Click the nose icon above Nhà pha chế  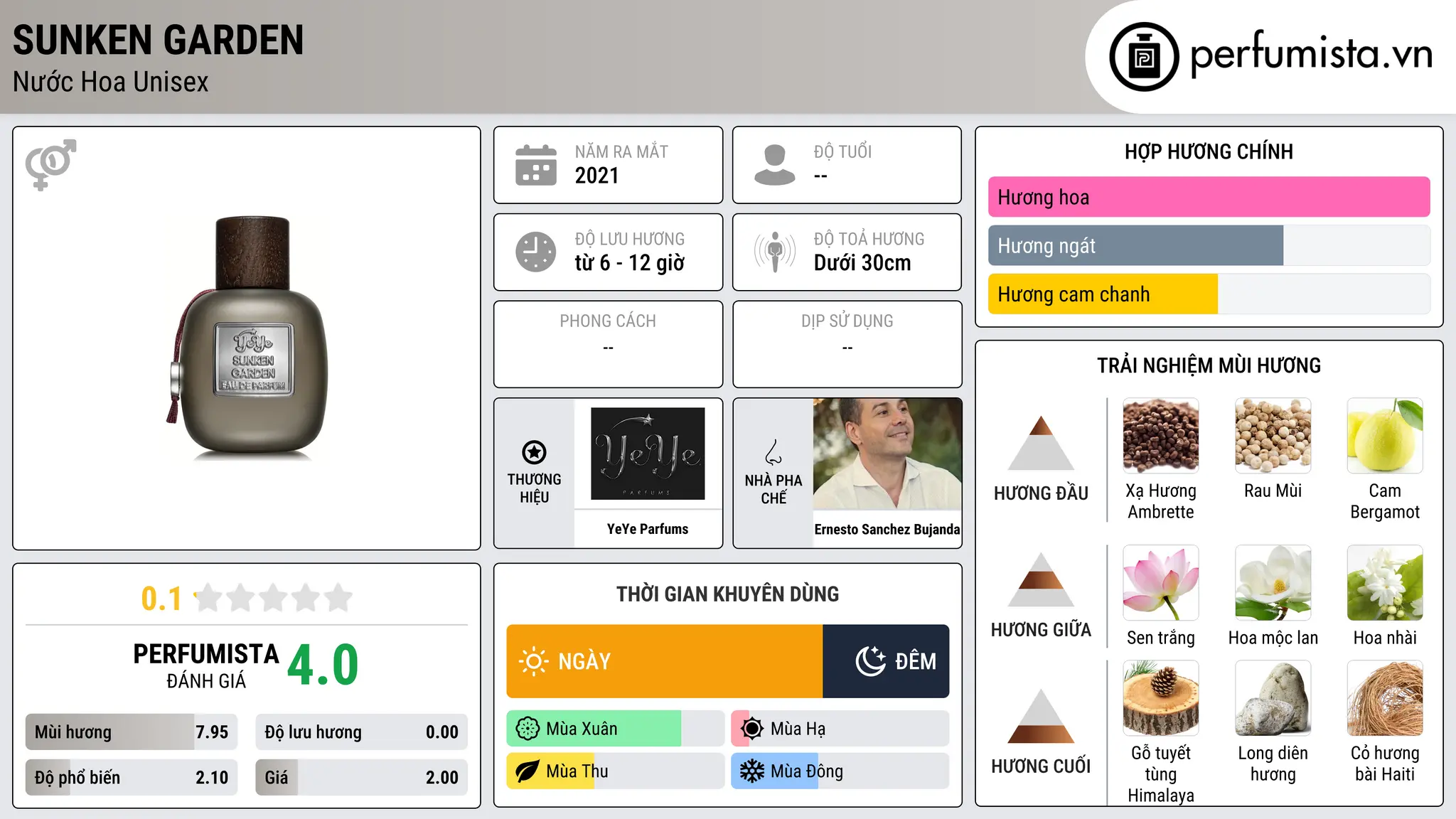(773, 452)
